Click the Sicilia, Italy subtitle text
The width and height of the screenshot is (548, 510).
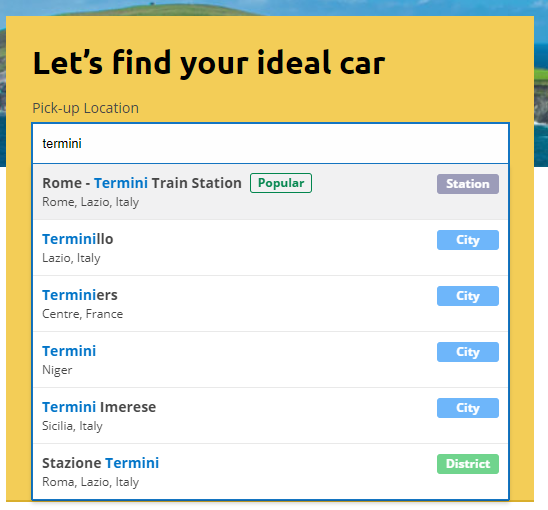[72, 426]
